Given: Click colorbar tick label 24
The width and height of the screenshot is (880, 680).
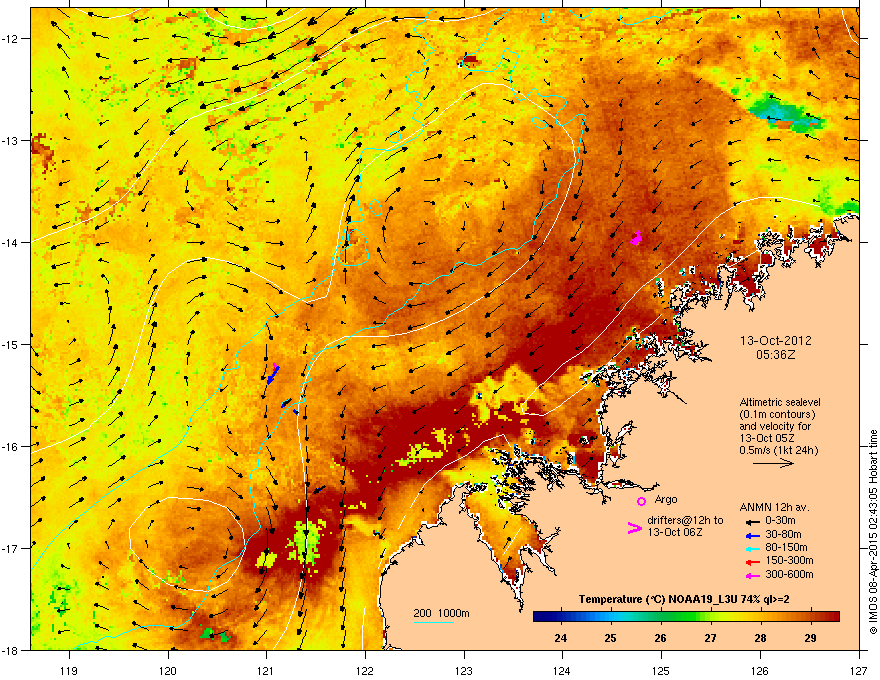Looking at the screenshot, I should point(560,638).
